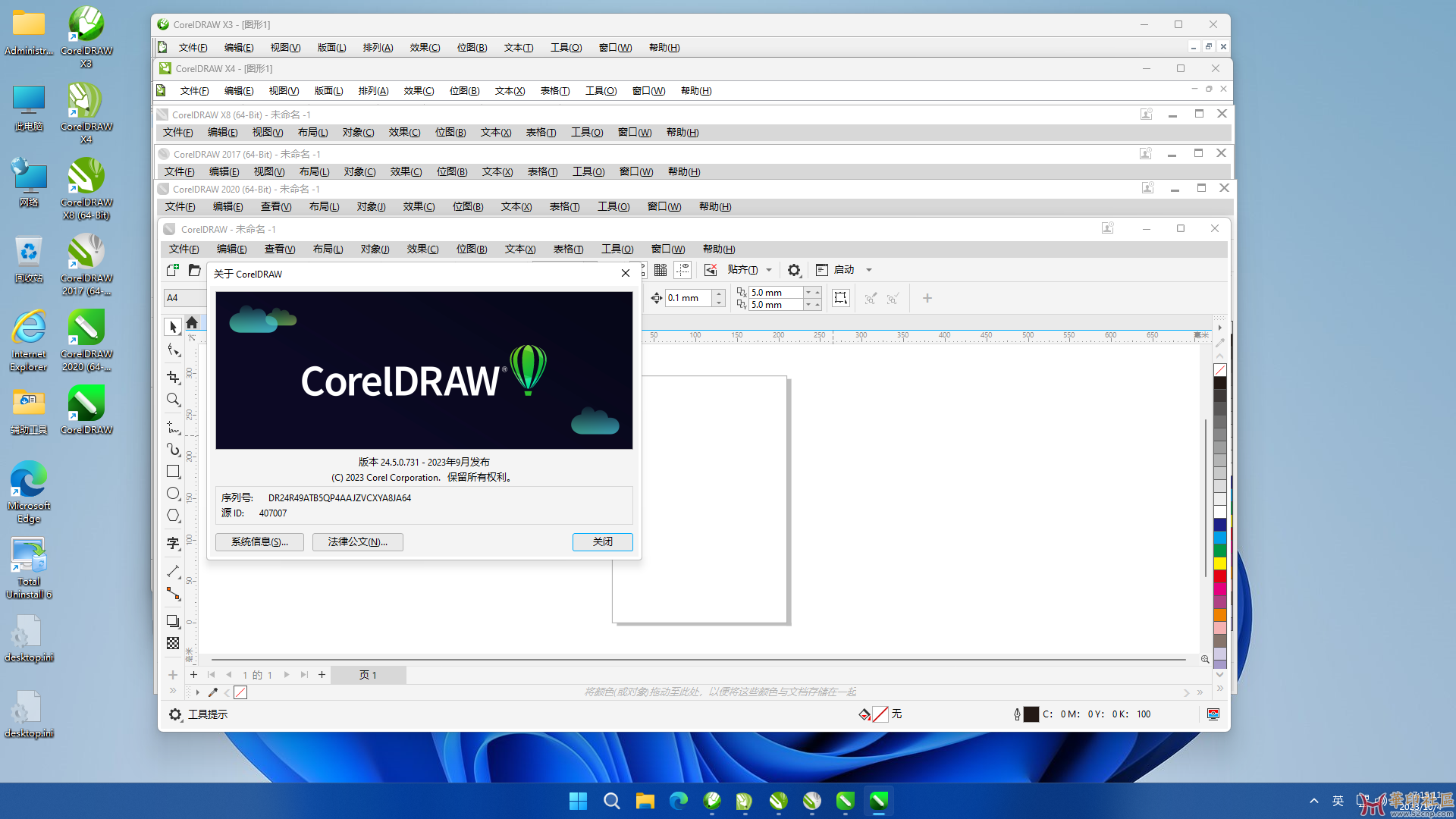Expand the 启动 launch dropdown arrow

(869, 270)
